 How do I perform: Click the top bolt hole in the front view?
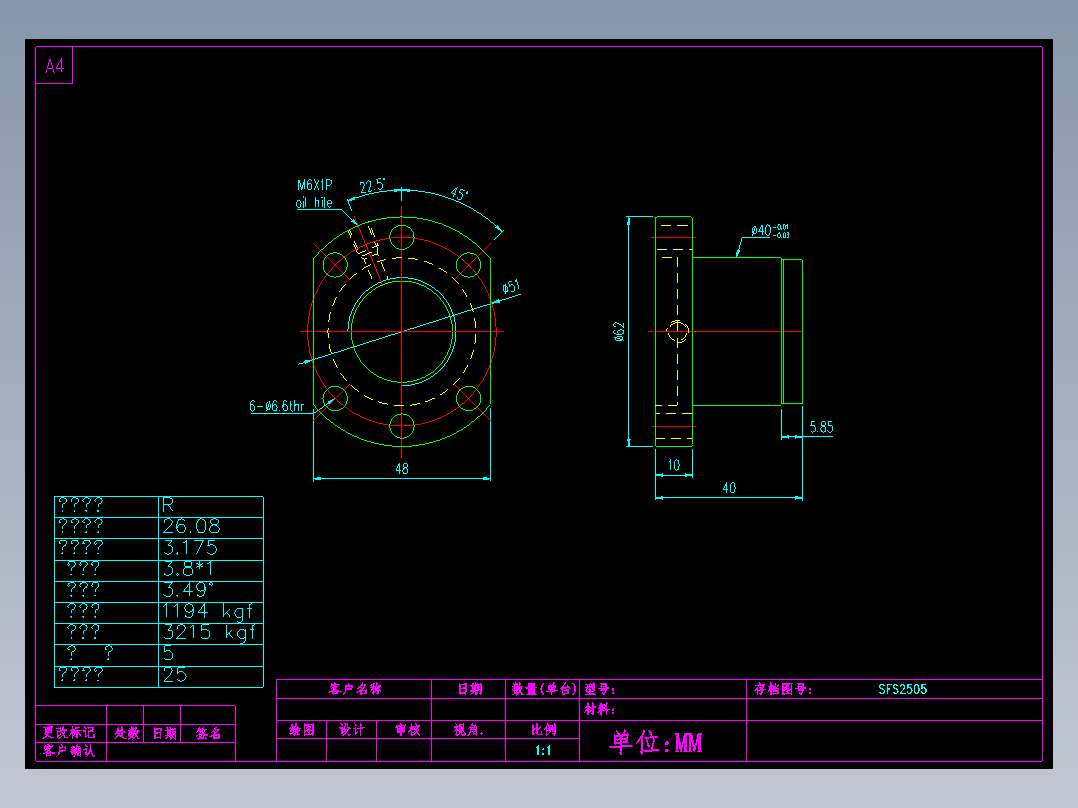(x=402, y=238)
